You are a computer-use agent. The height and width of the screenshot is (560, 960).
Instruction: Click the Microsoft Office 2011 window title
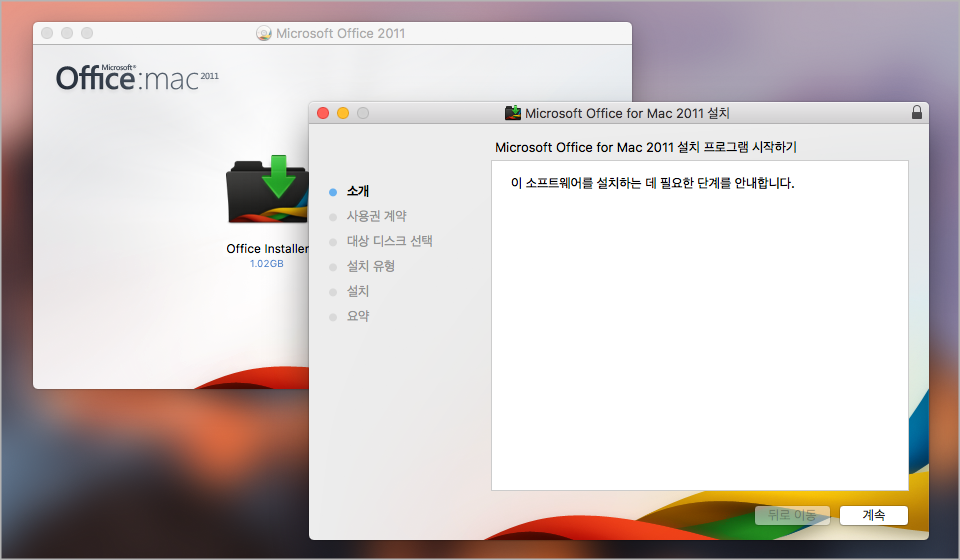click(340, 34)
